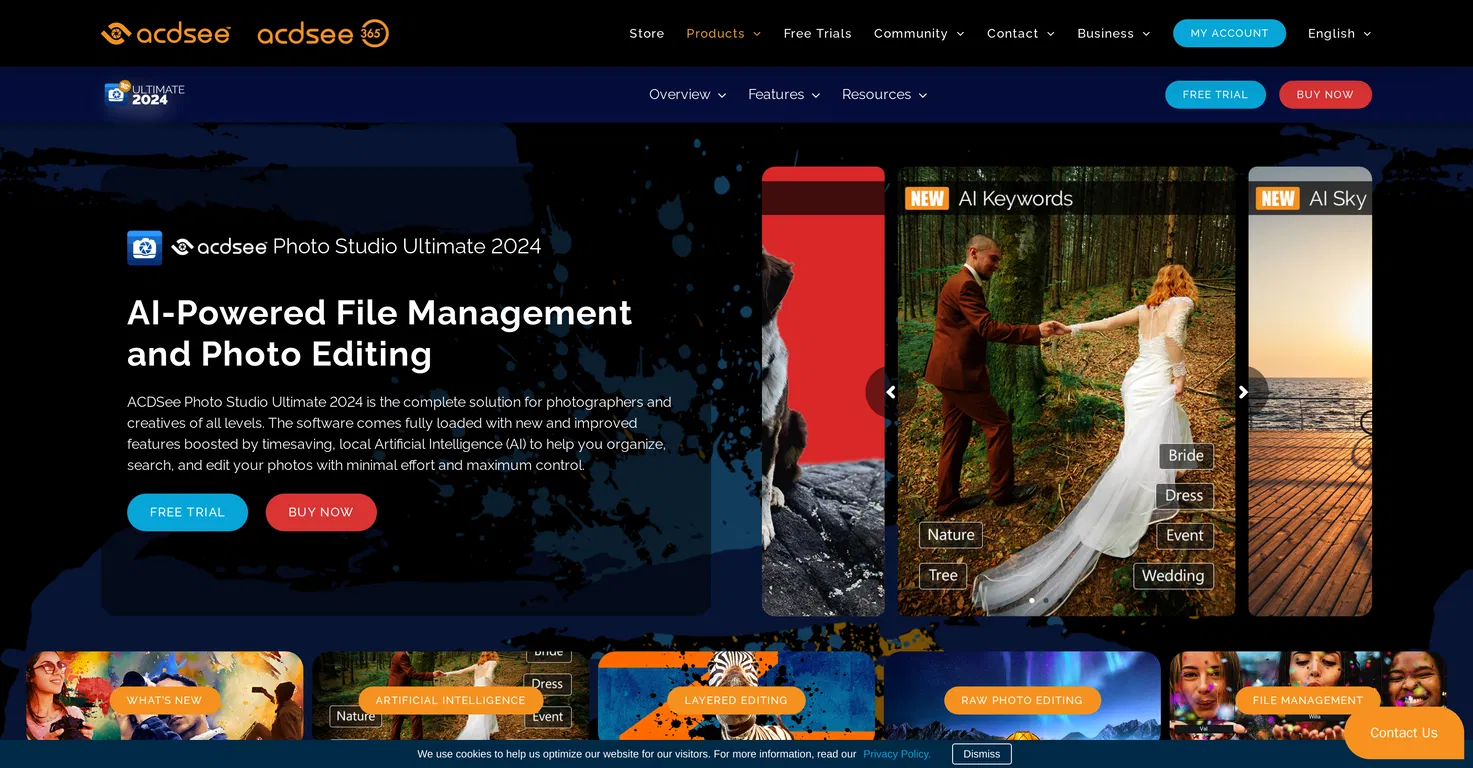The width and height of the screenshot is (1473, 768).
Task: Click the AI Keywords slide image
Action: click(x=1066, y=391)
